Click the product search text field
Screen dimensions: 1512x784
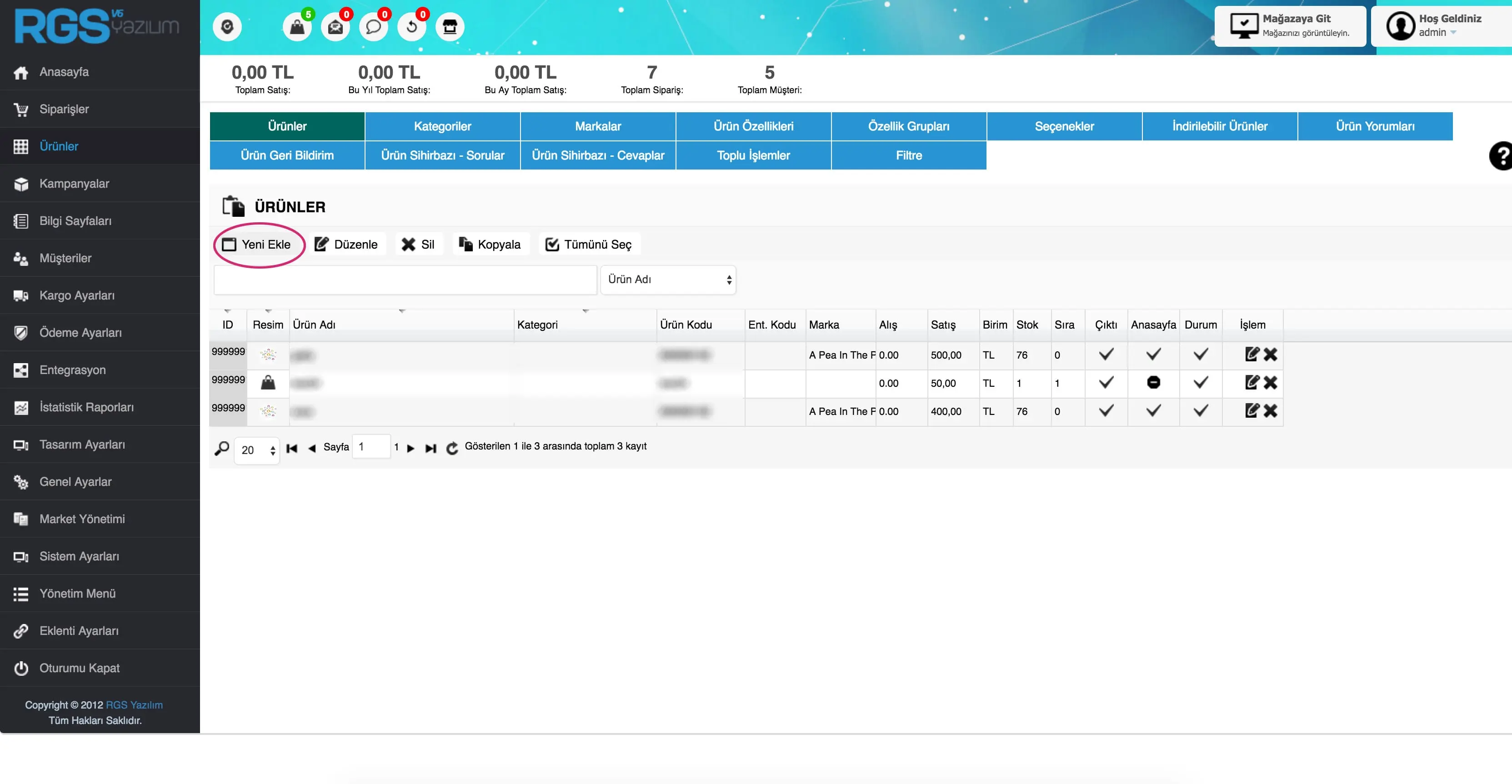pyautogui.click(x=405, y=280)
